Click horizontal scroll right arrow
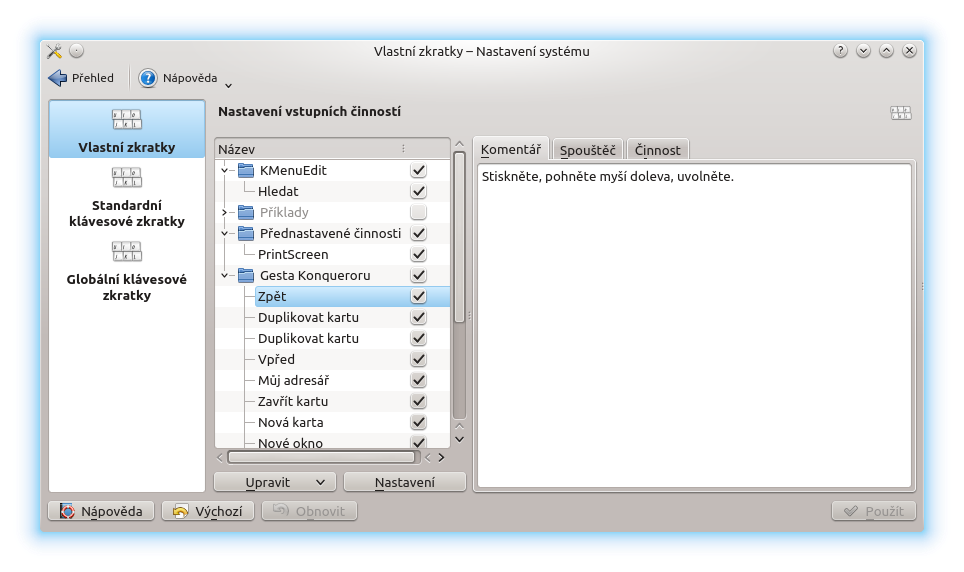Image resolution: width=964 pixels, height=572 pixels. click(441, 457)
